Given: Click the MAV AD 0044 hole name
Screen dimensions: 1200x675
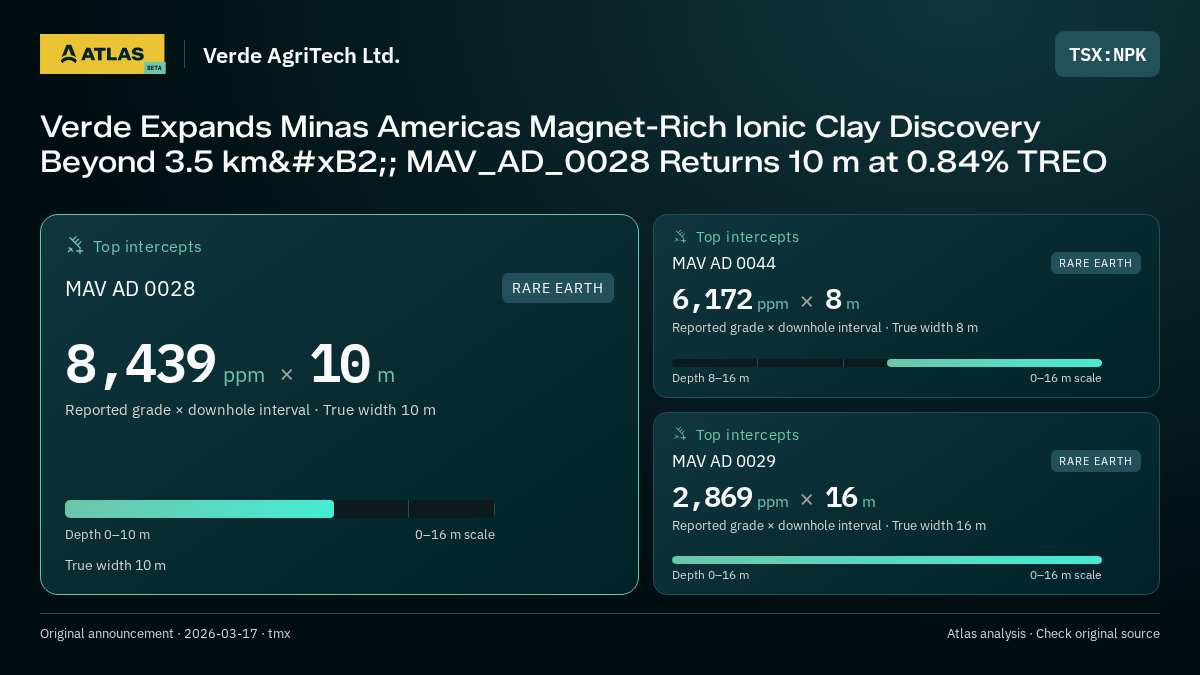Looking at the screenshot, I should tap(724, 263).
